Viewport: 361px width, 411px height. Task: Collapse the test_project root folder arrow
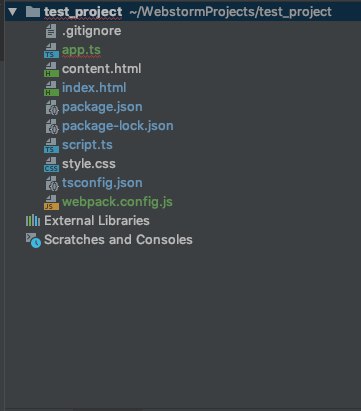pos(13,12)
